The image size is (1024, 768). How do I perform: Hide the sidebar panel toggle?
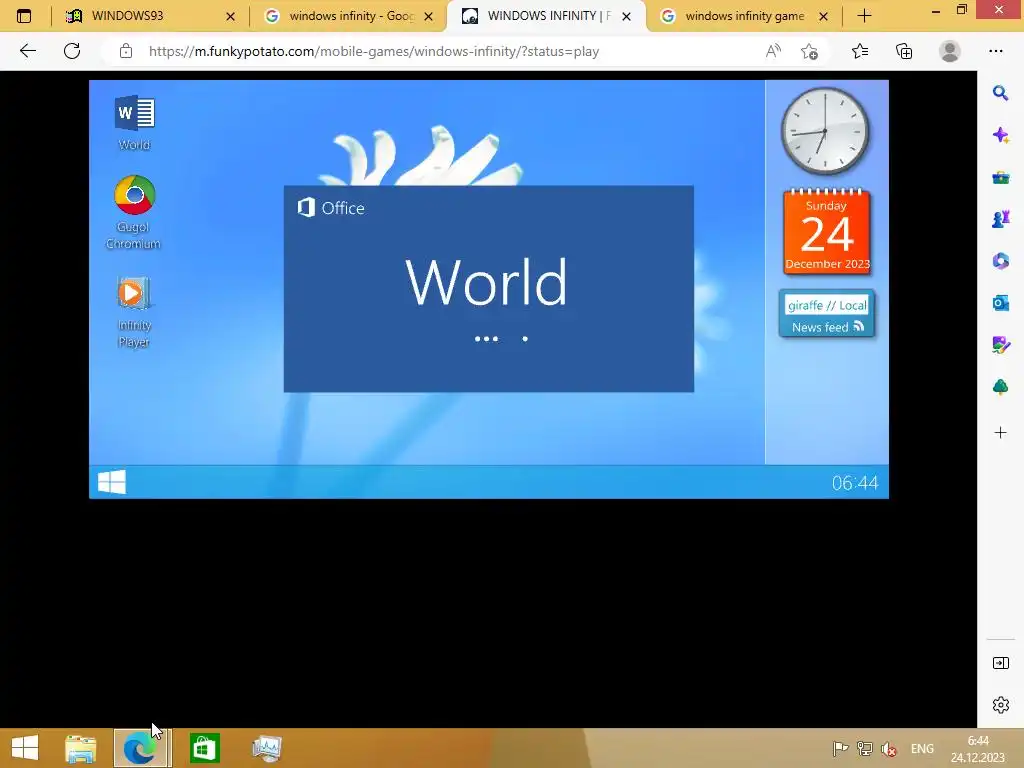tap(1000, 663)
